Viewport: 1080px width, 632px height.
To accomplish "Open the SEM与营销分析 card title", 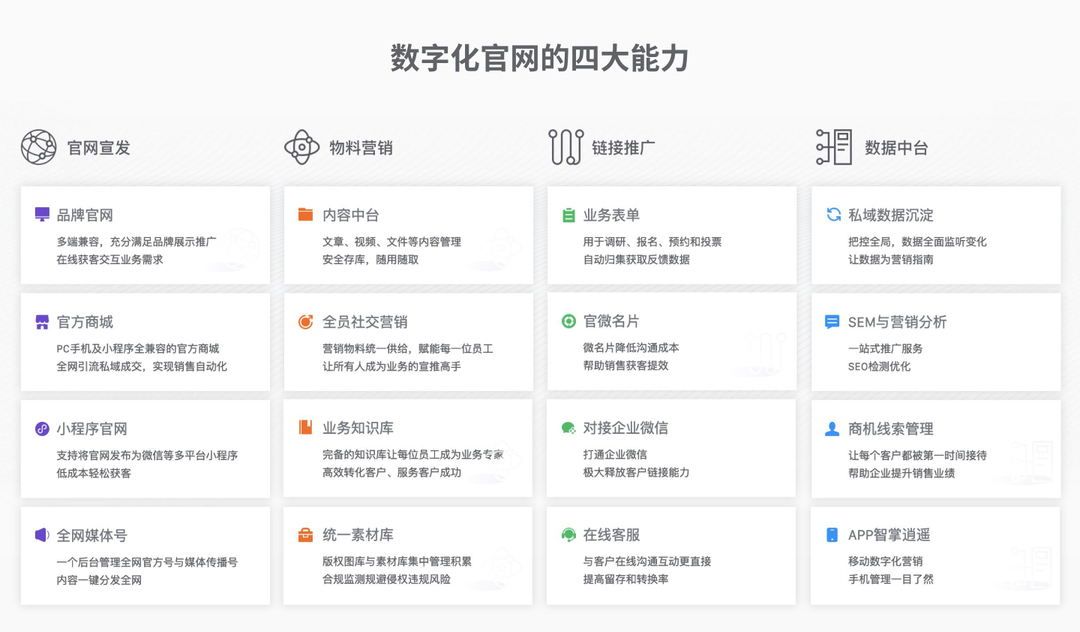I will coord(897,322).
